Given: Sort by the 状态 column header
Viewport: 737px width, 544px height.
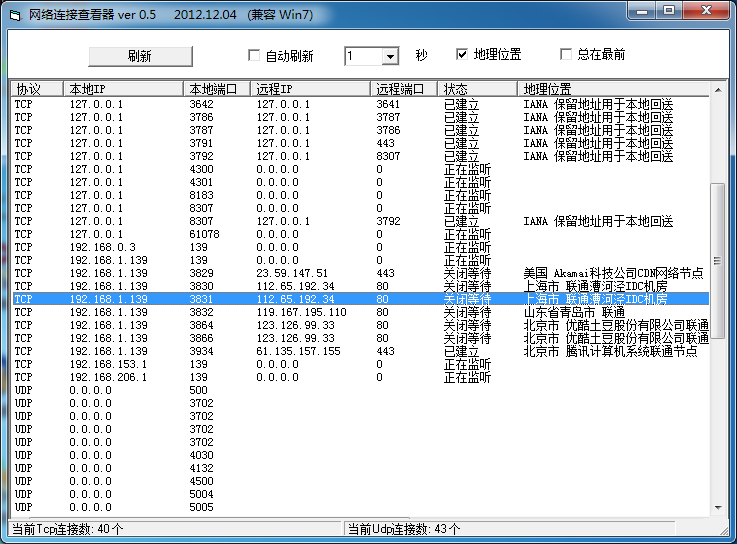Looking at the screenshot, I should [478, 89].
